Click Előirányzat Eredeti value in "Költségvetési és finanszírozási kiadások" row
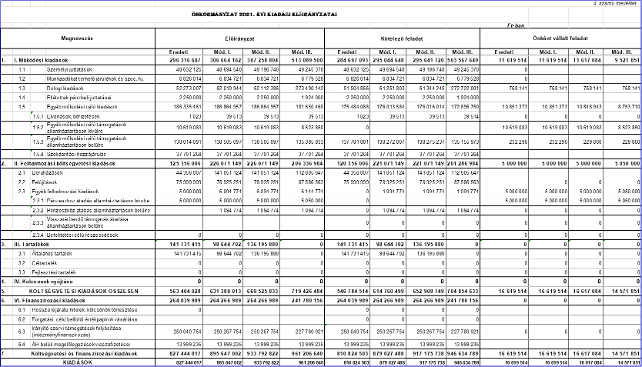This screenshot has width=642, height=367. (184, 353)
